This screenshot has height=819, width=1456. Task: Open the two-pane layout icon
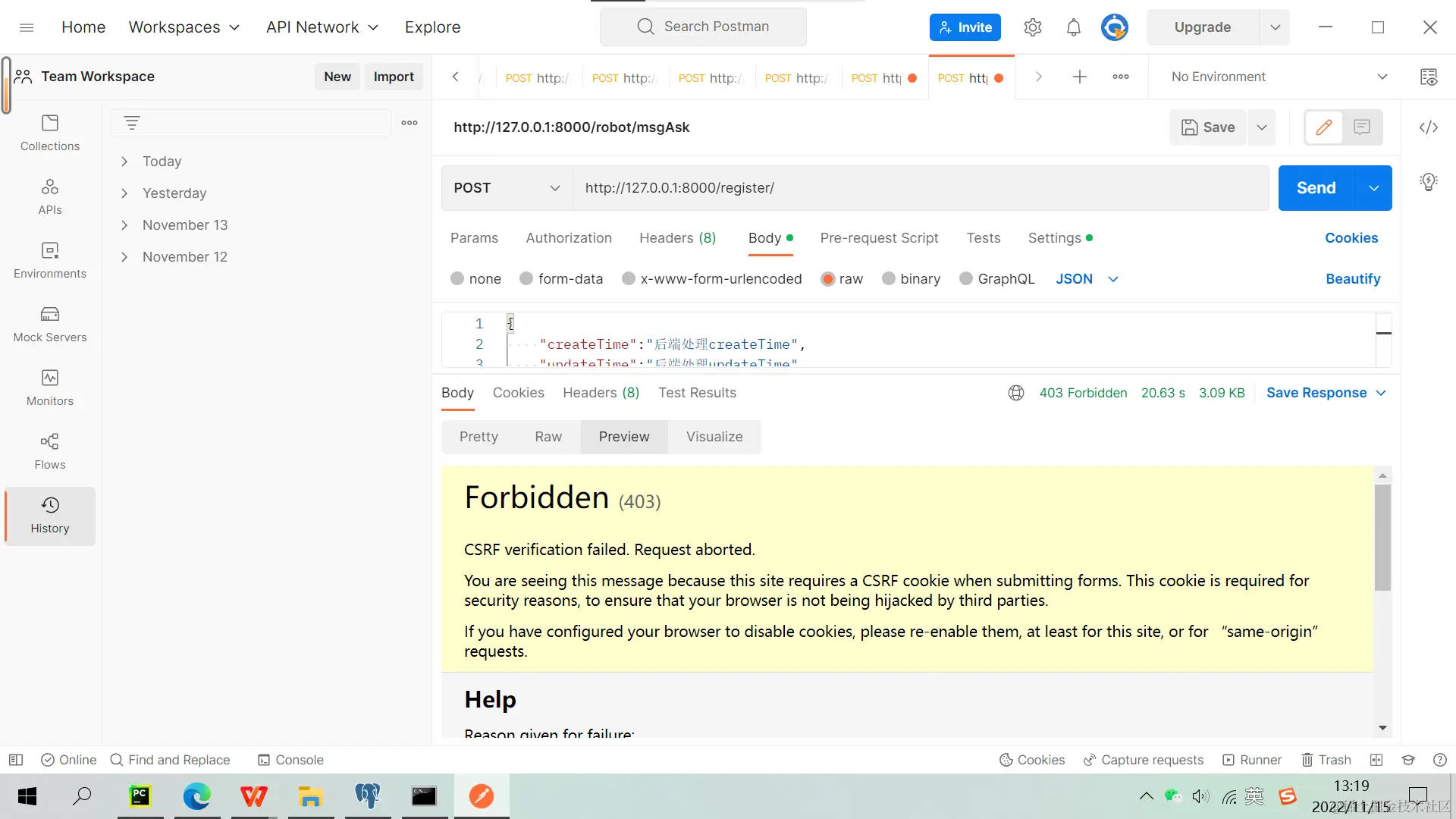tap(1376, 760)
